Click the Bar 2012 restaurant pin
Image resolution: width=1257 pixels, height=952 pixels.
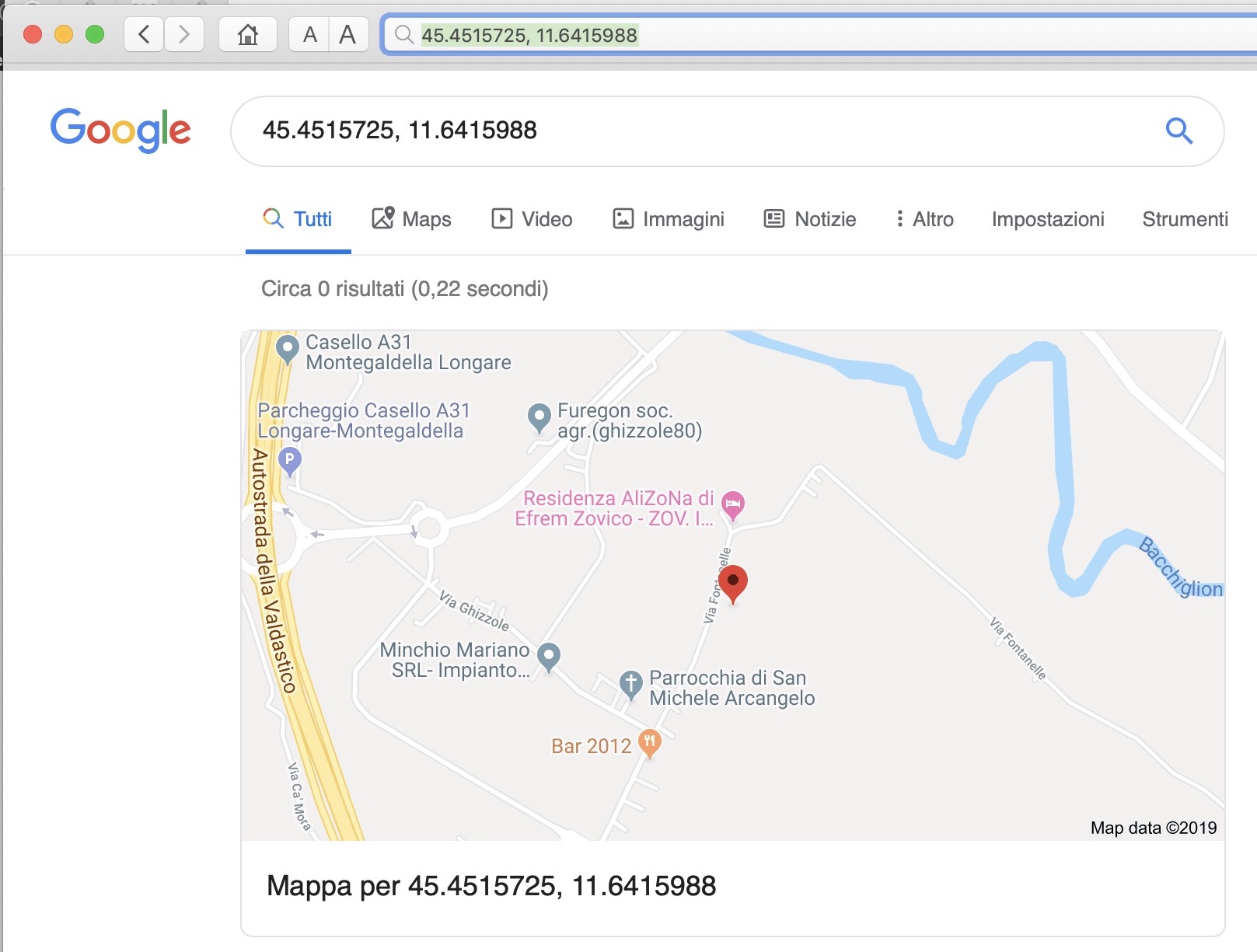point(650,743)
